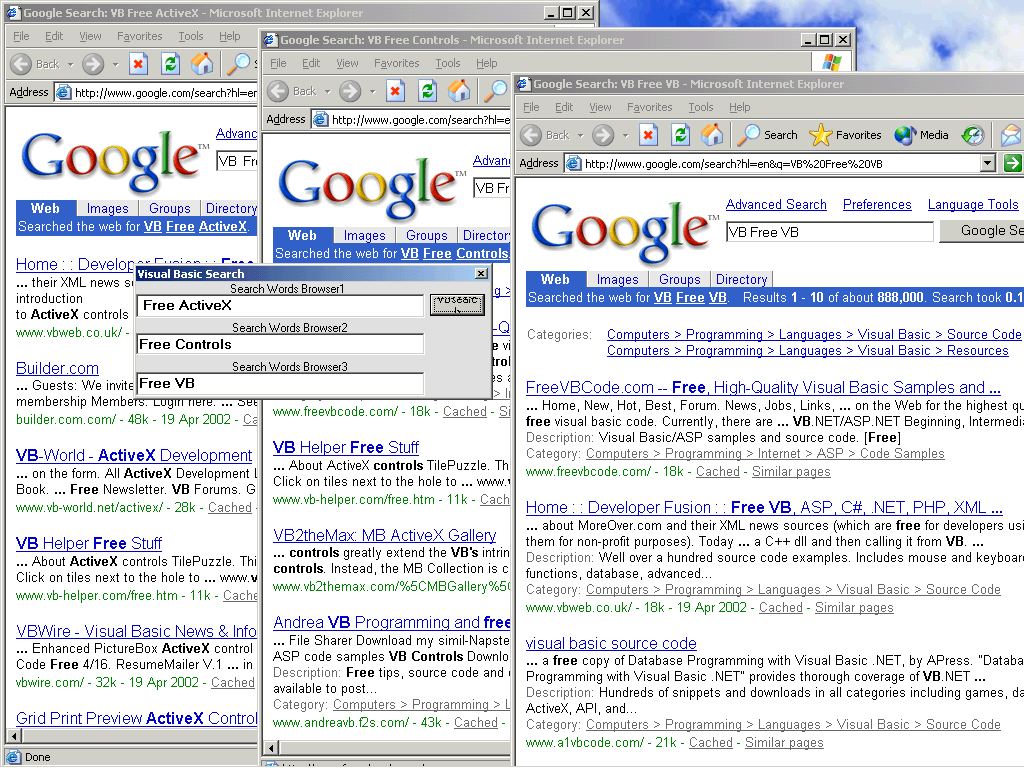Click Search magnifier in VB Free Controls window
This screenshot has height=768, width=1024.
pyautogui.click(x=496, y=91)
